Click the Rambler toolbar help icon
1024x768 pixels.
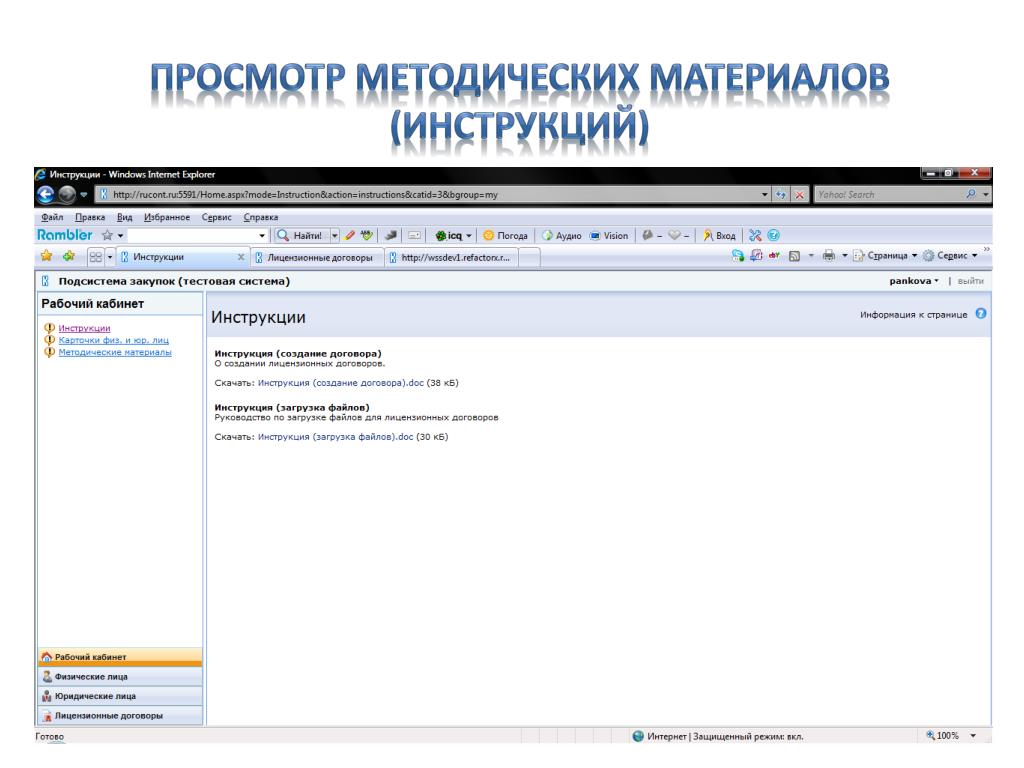tap(773, 235)
